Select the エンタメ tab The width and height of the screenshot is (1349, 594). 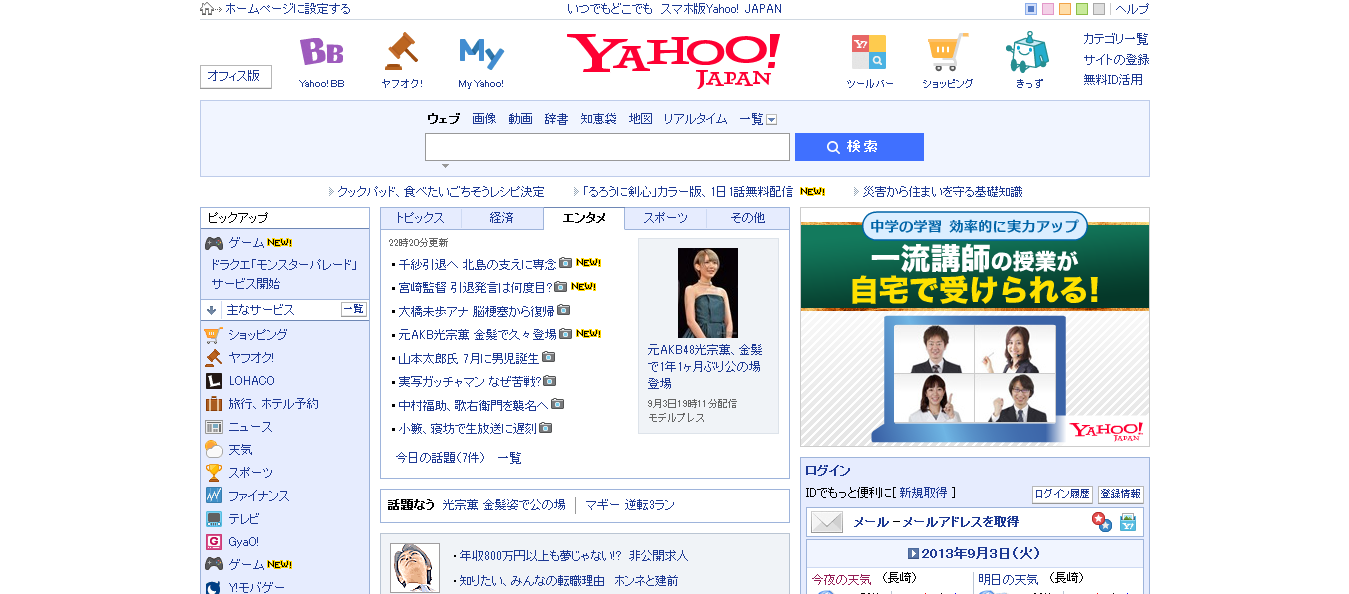pyautogui.click(x=584, y=218)
